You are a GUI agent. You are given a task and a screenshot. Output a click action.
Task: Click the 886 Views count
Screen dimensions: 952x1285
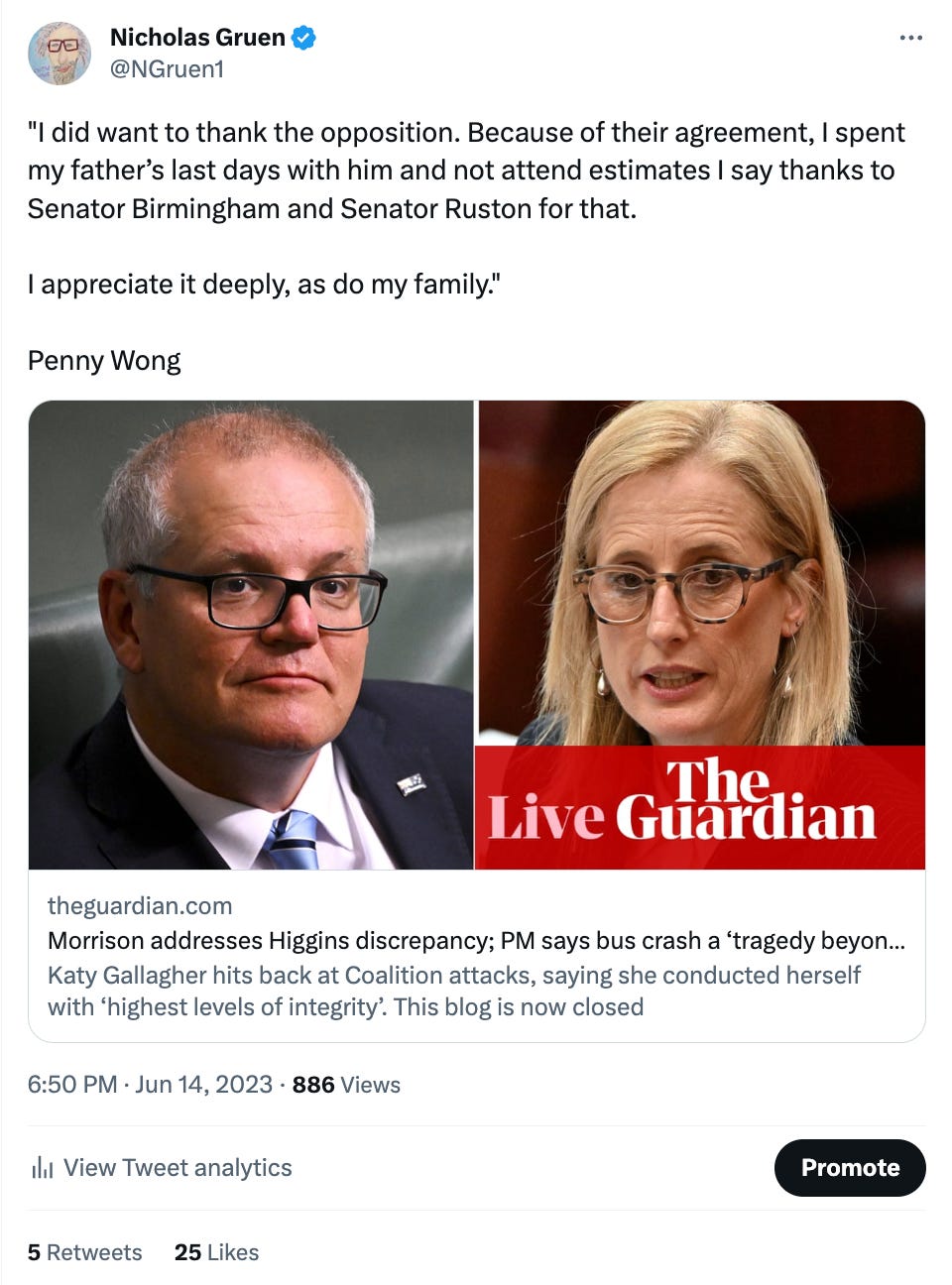(346, 1085)
